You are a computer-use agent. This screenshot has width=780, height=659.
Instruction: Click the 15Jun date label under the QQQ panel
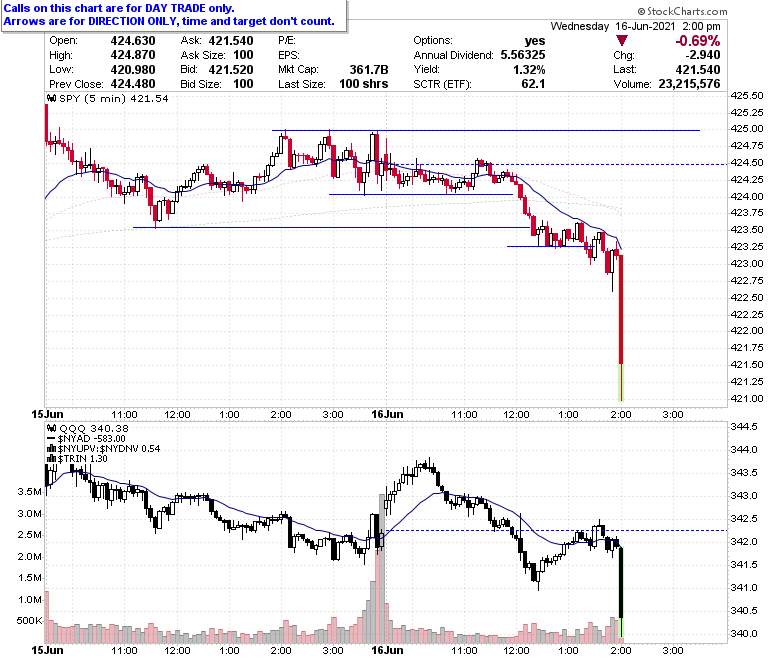tap(47, 651)
